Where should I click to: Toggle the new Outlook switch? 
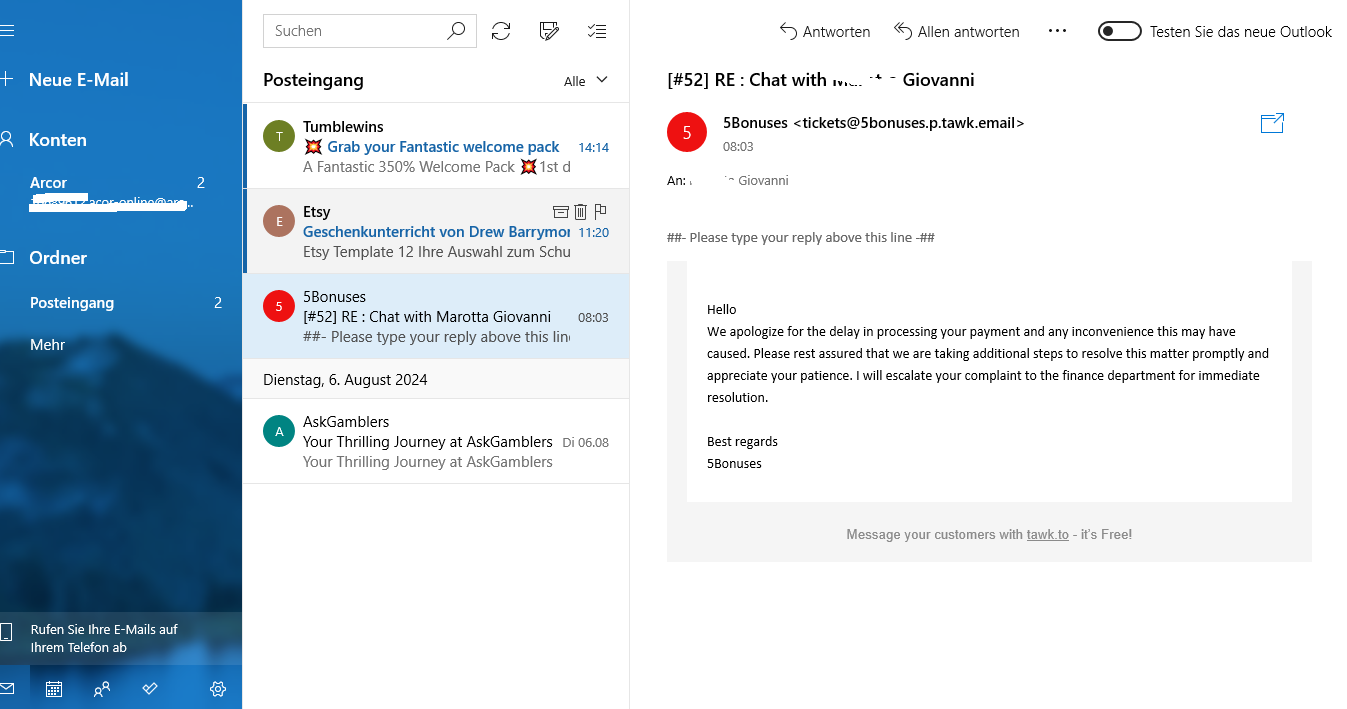pos(1119,31)
